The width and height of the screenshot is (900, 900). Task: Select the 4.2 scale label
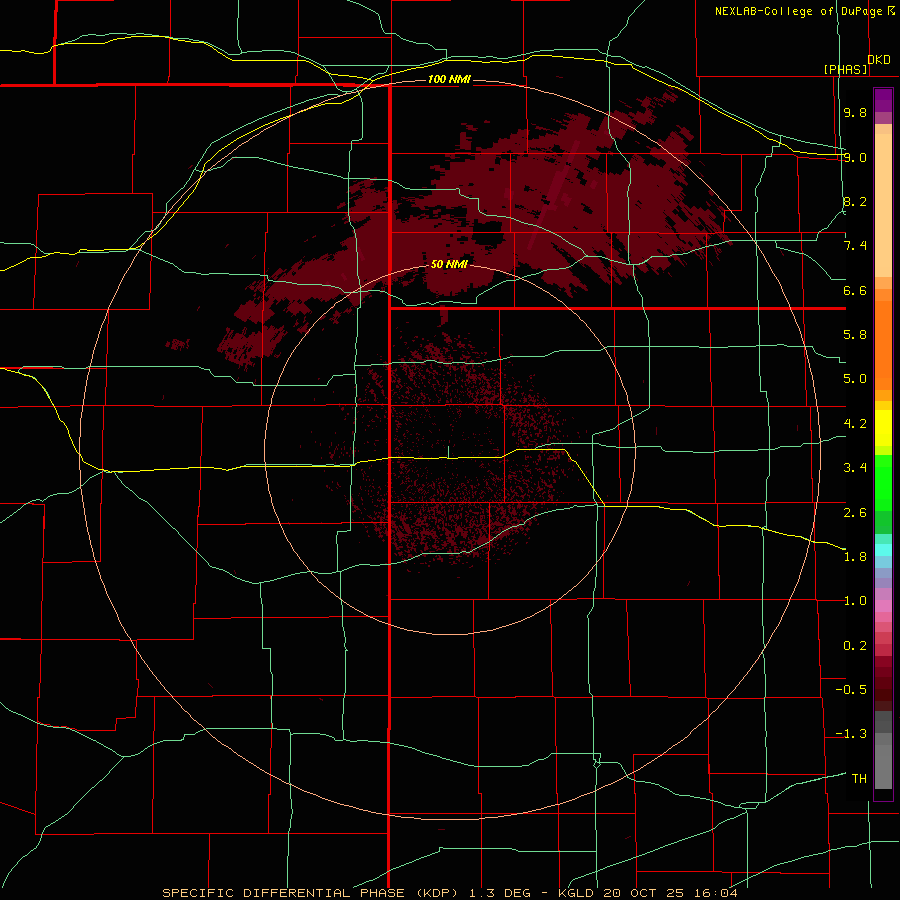click(855, 424)
